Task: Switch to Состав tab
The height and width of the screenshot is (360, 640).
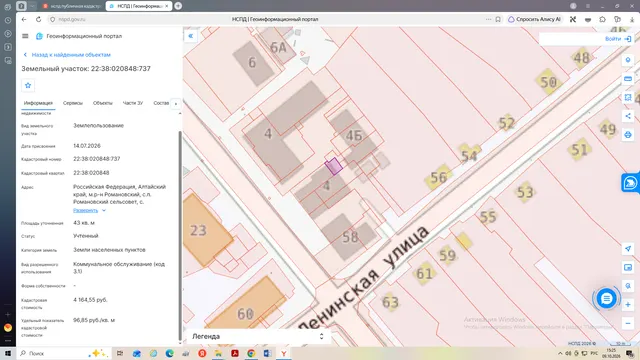Action: coord(161,103)
